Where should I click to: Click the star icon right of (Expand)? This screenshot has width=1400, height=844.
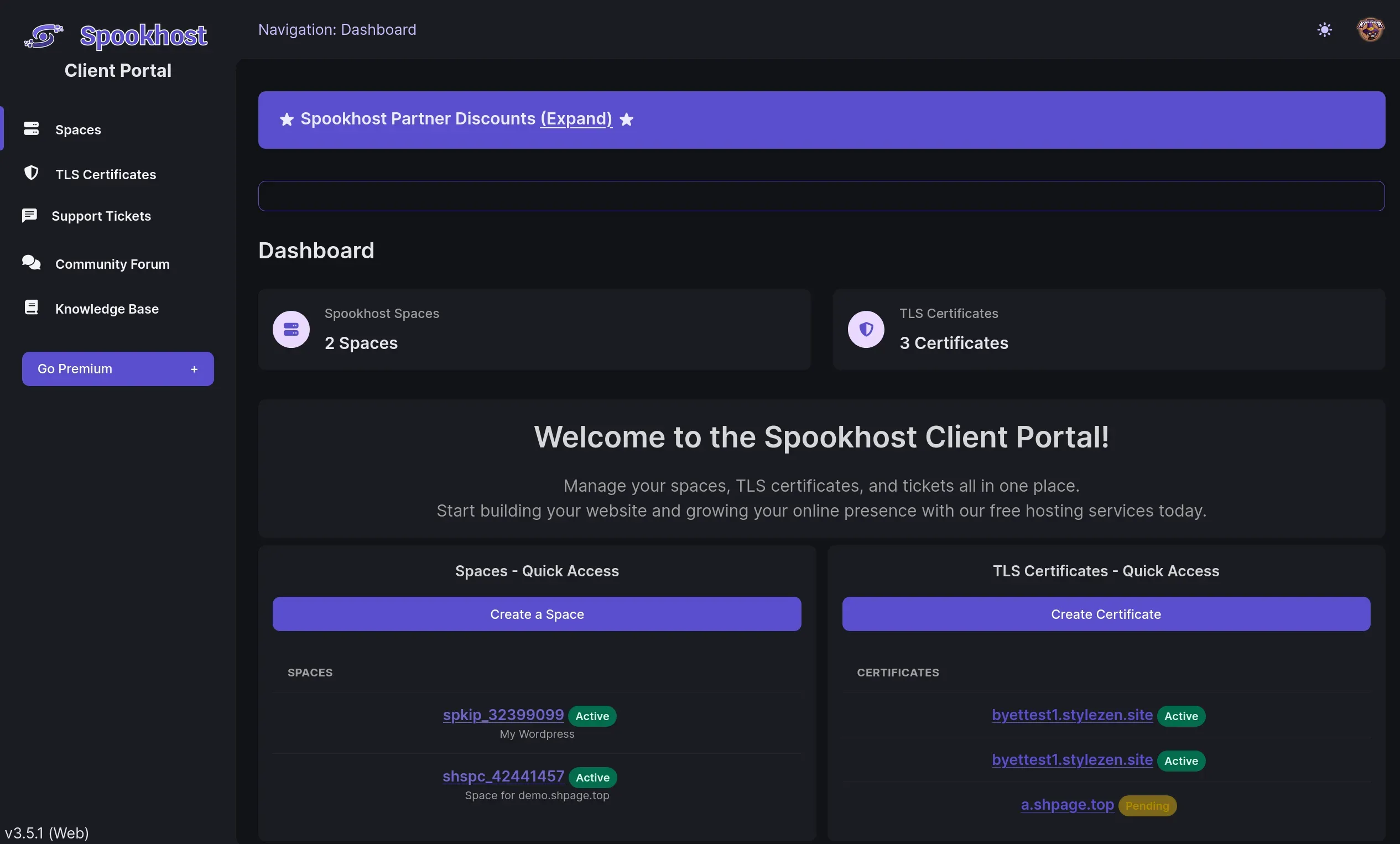626,119
